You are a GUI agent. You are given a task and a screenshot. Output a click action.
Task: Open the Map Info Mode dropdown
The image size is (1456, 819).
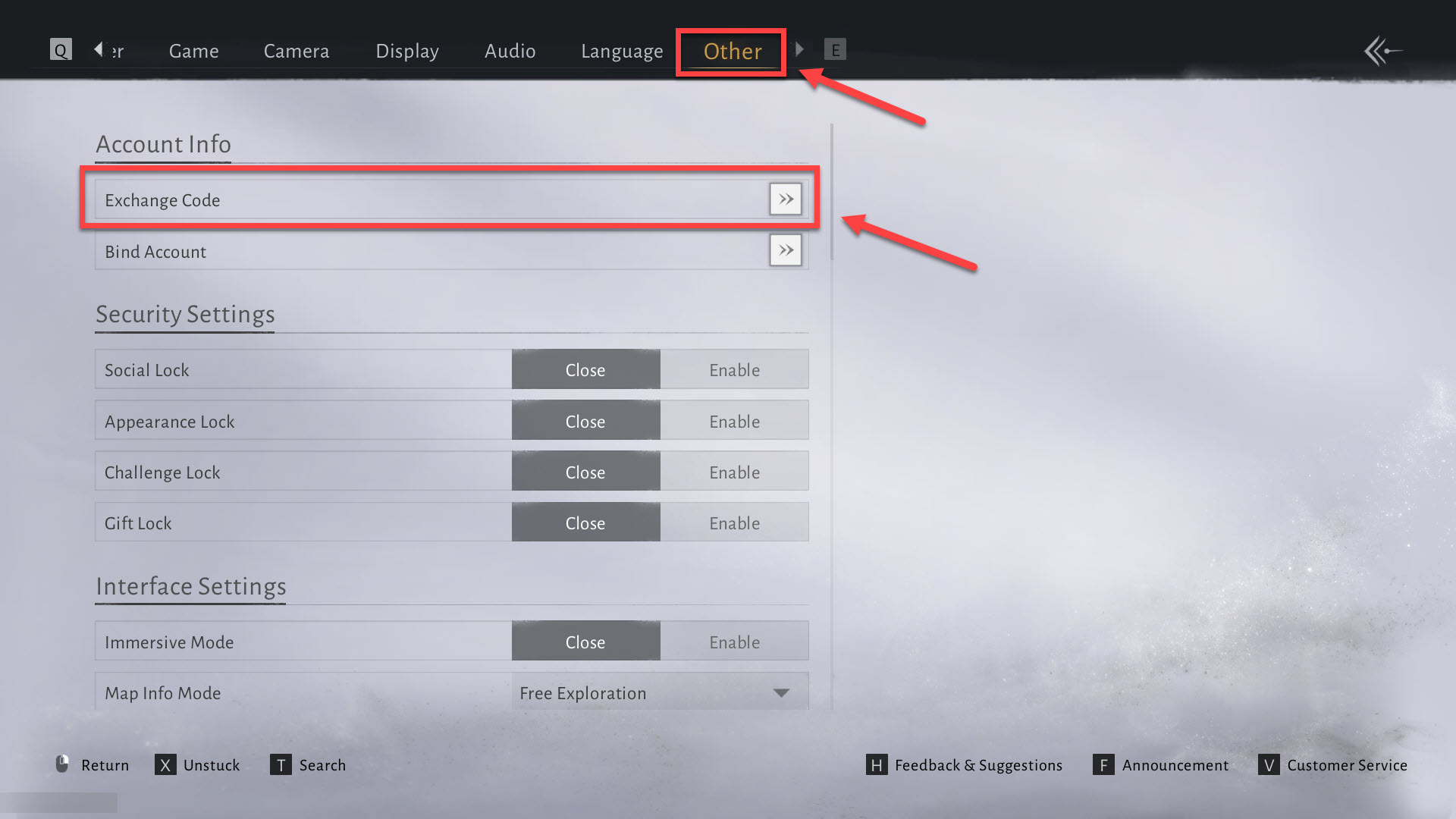click(x=660, y=692)
